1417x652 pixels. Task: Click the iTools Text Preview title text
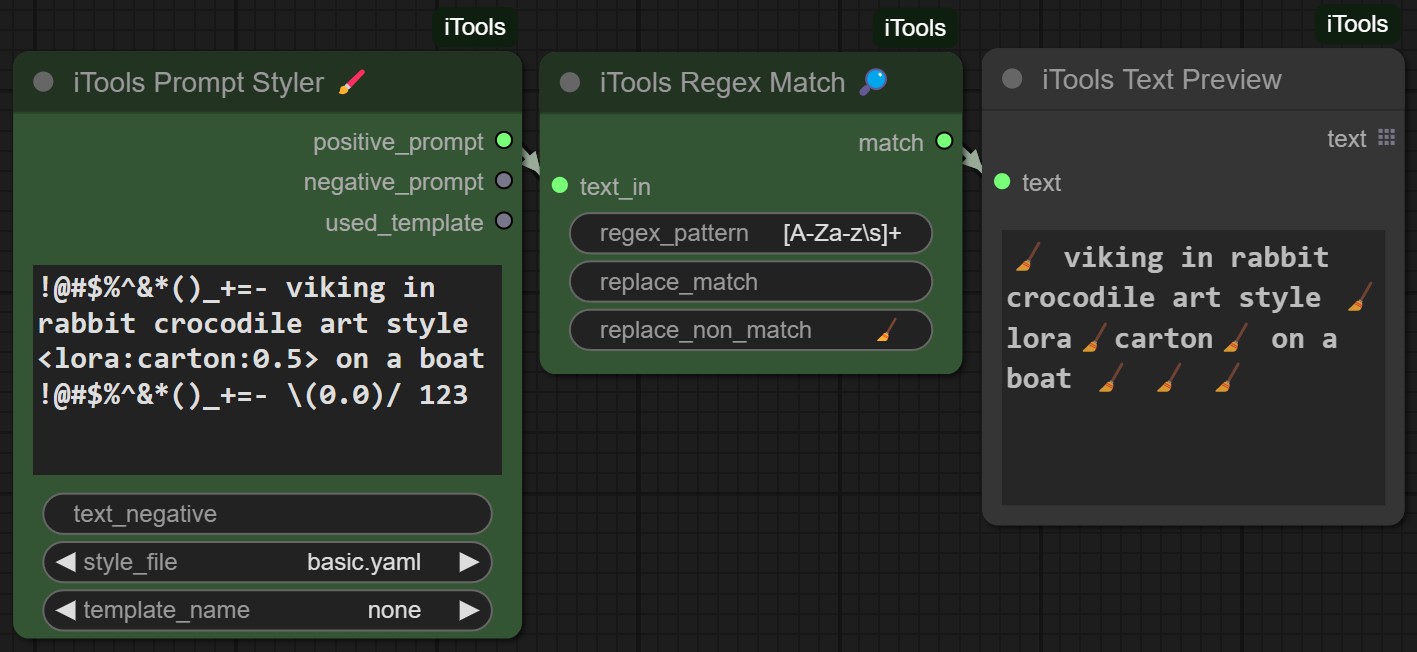pos(1161,79)
